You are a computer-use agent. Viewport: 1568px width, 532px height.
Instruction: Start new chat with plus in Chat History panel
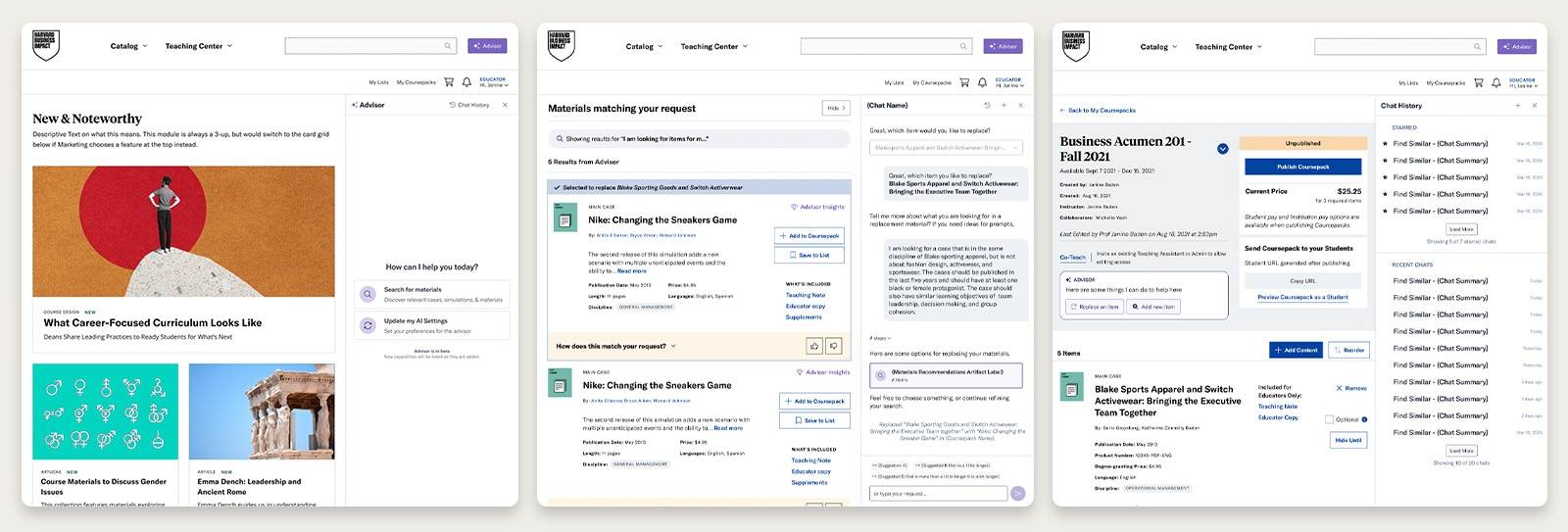[1518, 106]
